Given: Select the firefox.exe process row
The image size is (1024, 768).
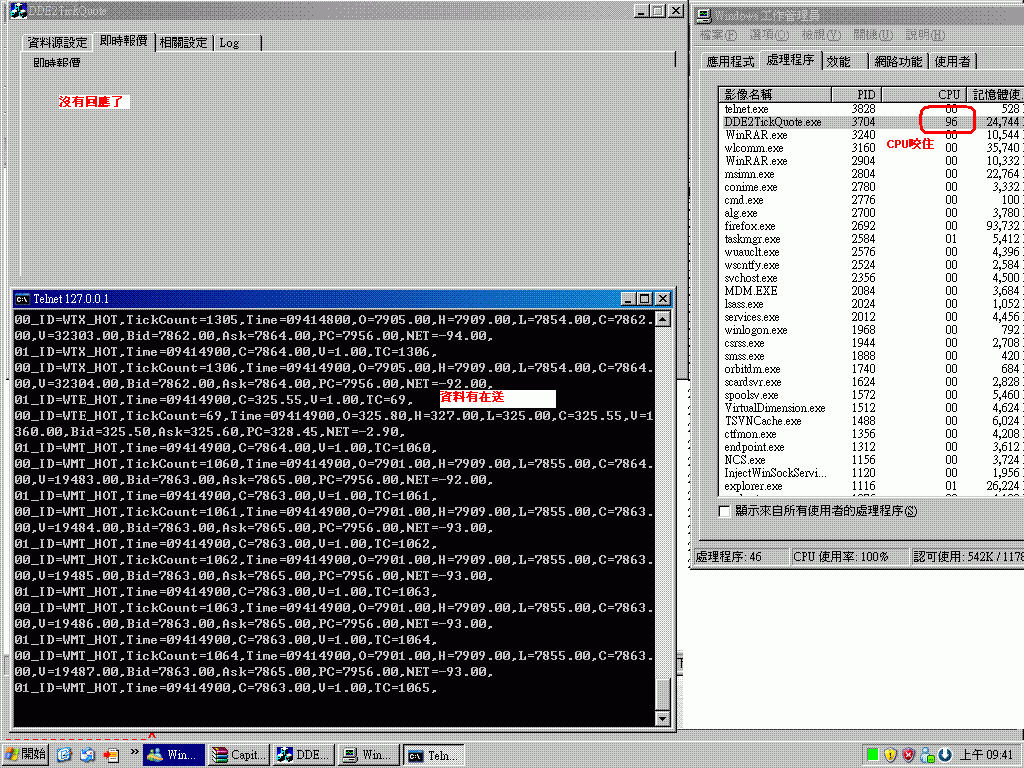Looking at the screenshot, I should pos(872,226).
